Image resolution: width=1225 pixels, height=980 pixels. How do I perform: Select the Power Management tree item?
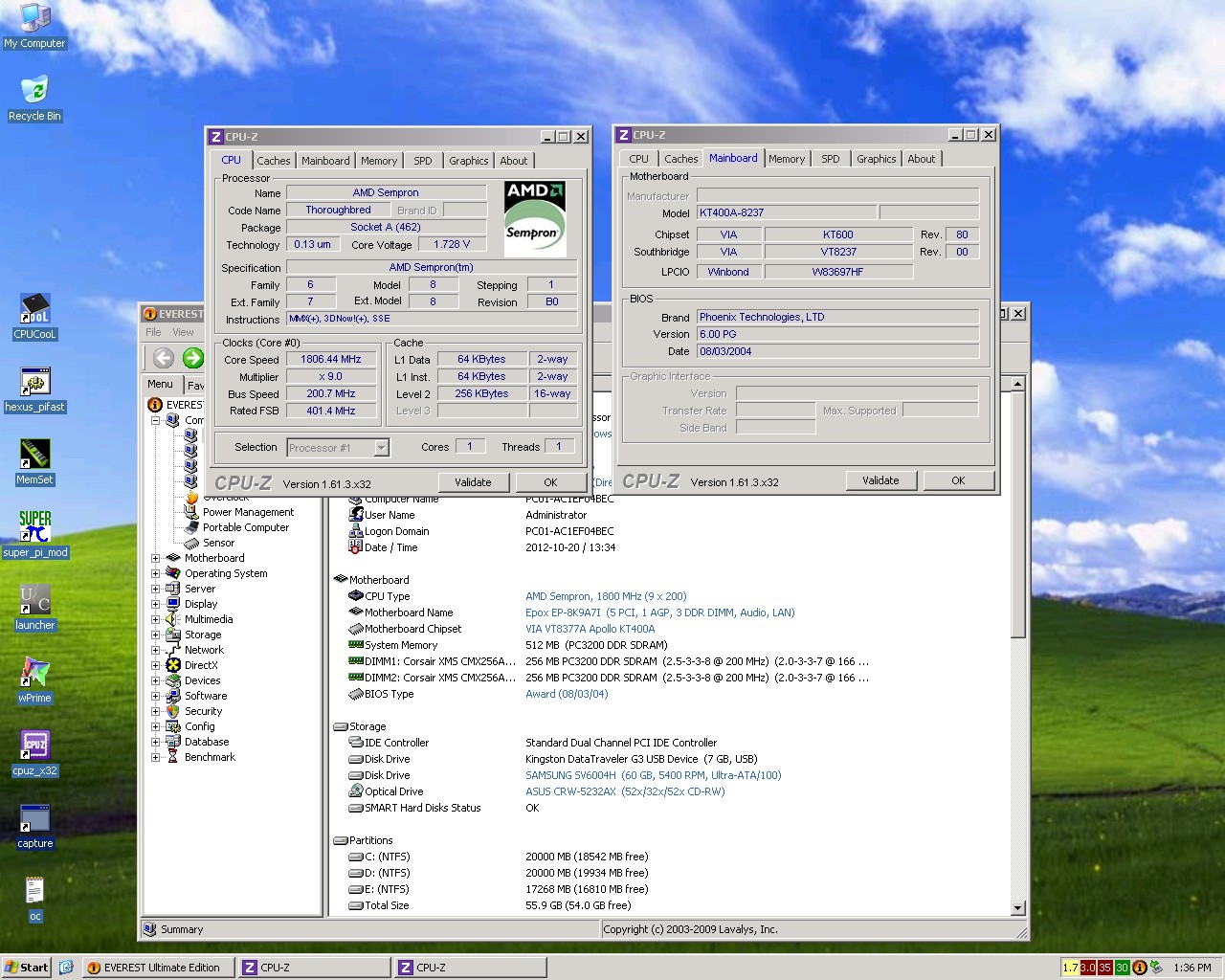(x=248, y=512)
